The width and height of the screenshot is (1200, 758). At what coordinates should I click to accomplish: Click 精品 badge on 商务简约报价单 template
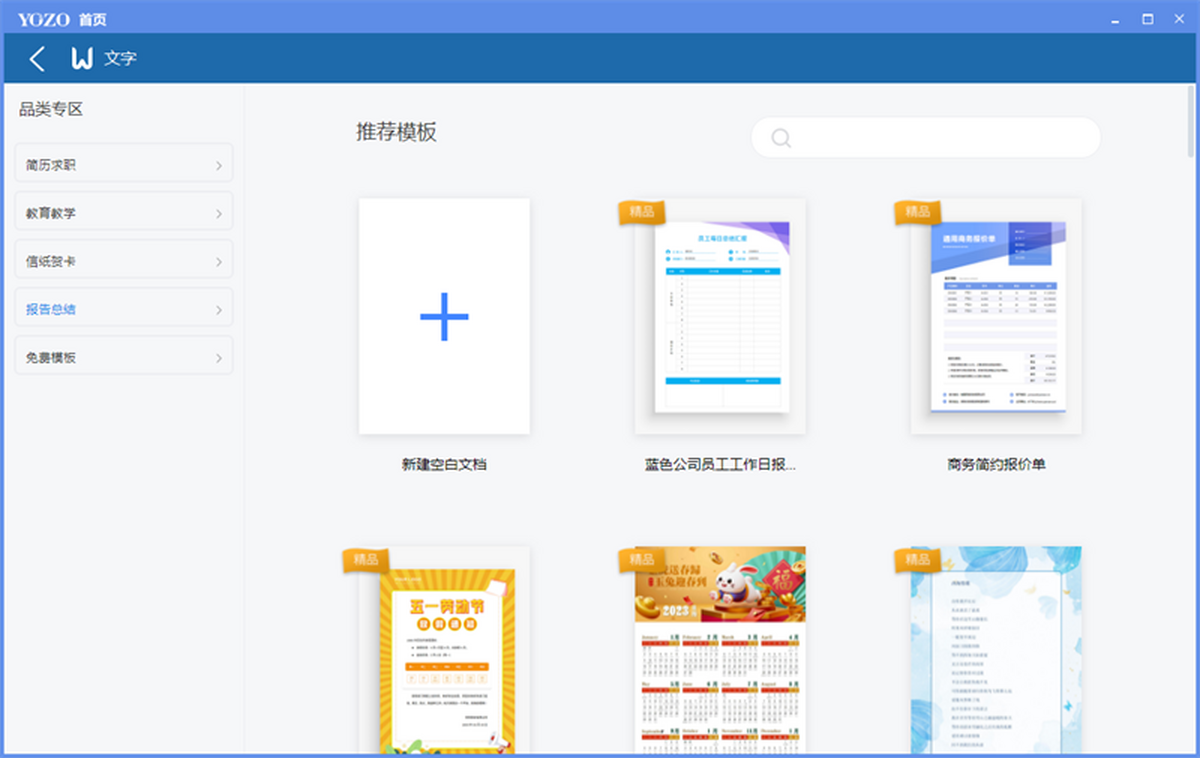coord(917,211)
